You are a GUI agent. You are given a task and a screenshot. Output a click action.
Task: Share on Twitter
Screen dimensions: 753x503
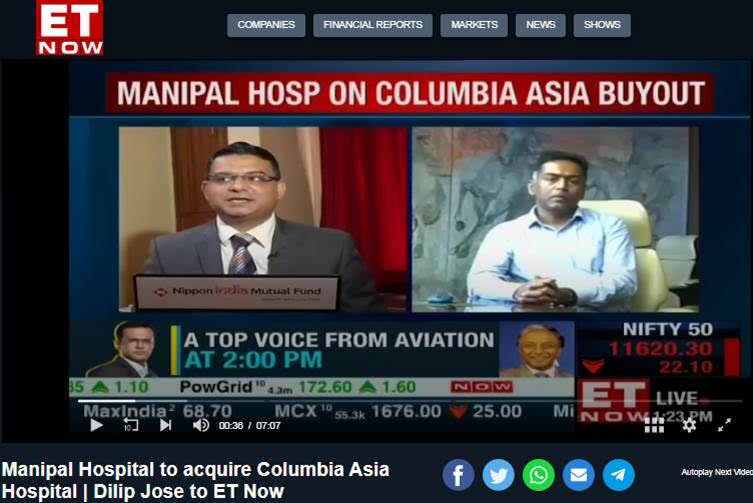498,475
